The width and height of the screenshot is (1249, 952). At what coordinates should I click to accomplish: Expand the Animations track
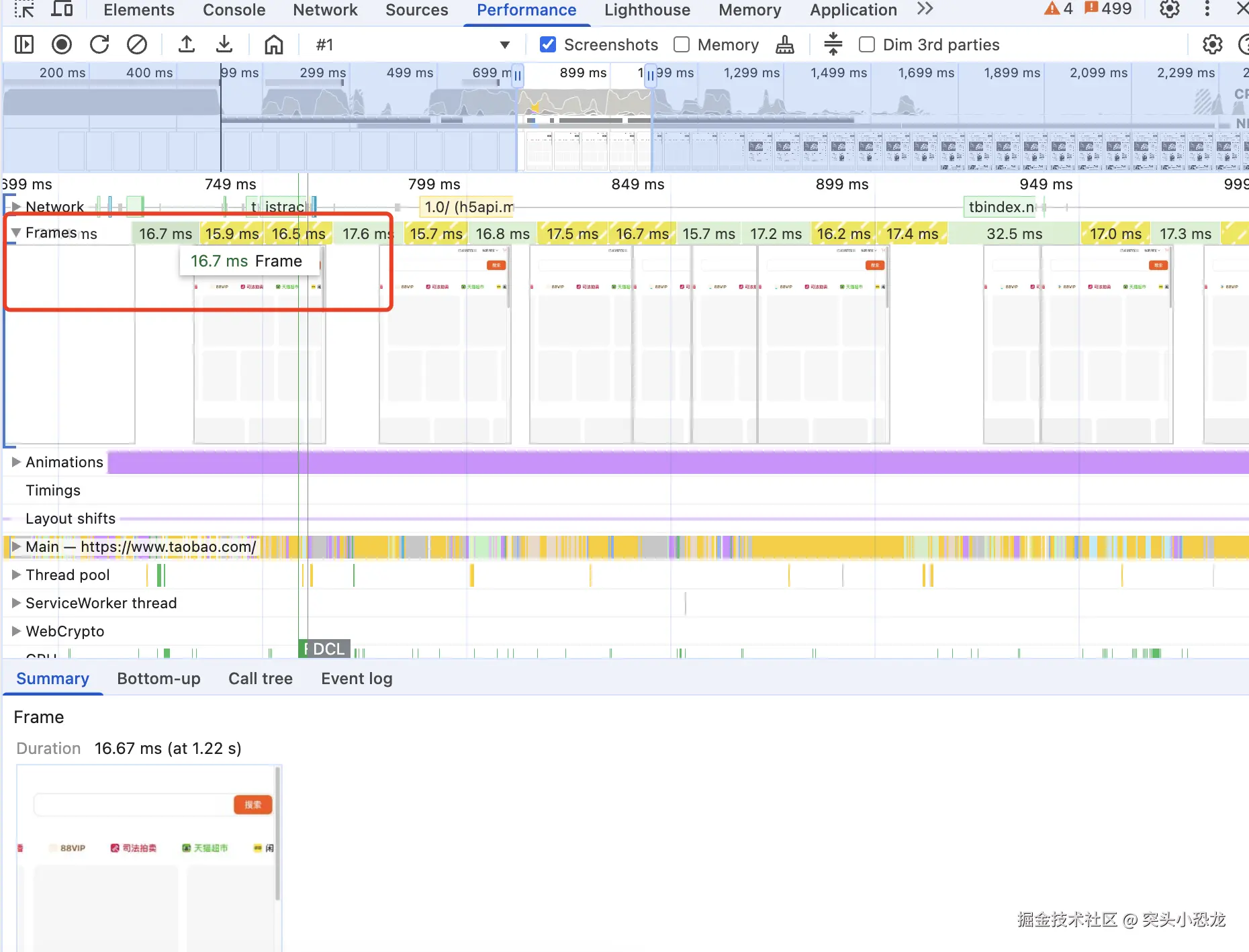coord(16,462)
